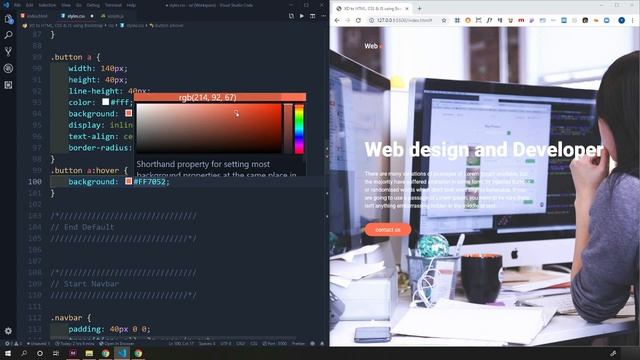Click the site info icon in address bar
This screenshot has height=360, width=640.
click(x=371, y=20)
